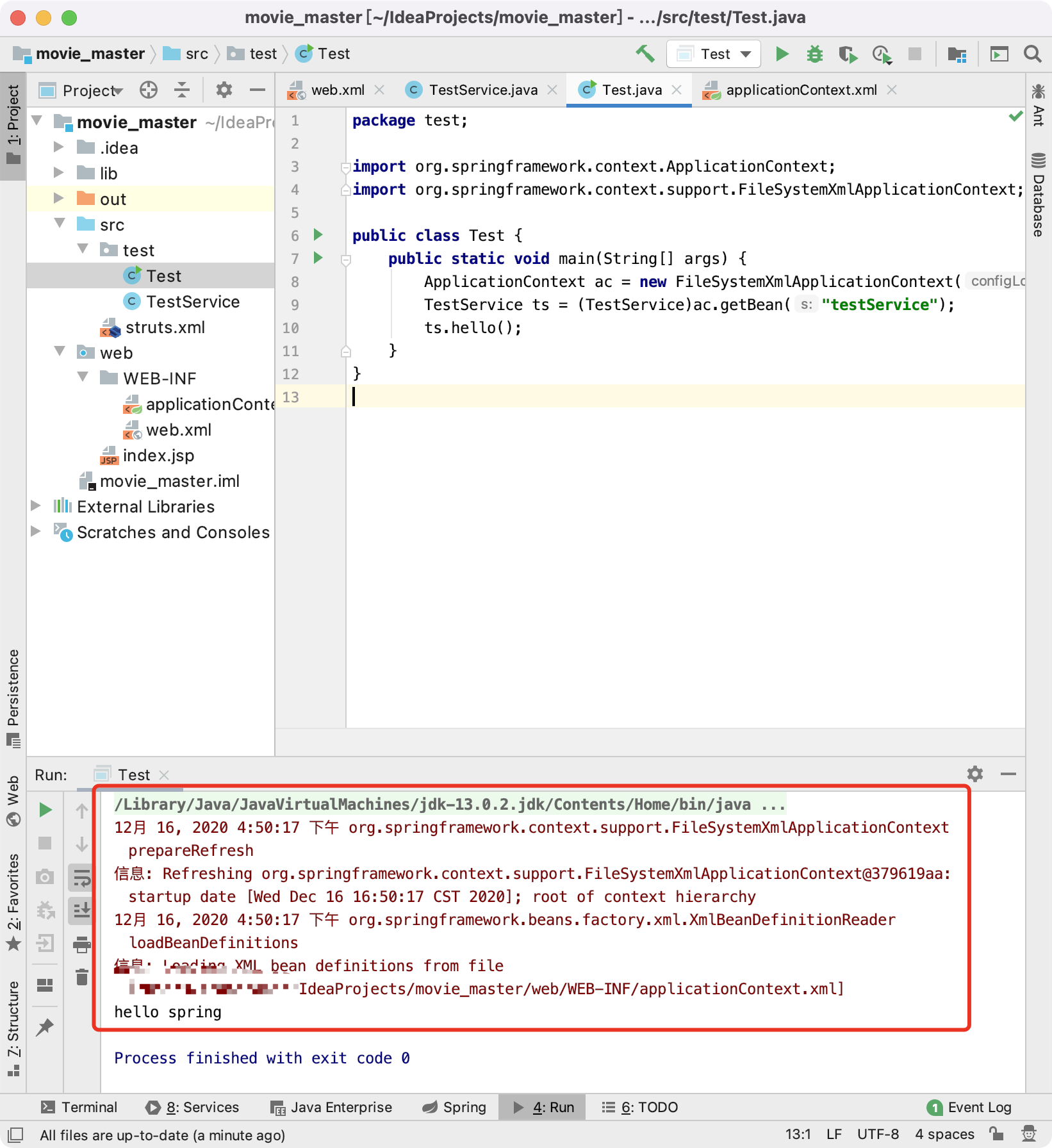Click the UTF-8 encoding indicator

878,1134
